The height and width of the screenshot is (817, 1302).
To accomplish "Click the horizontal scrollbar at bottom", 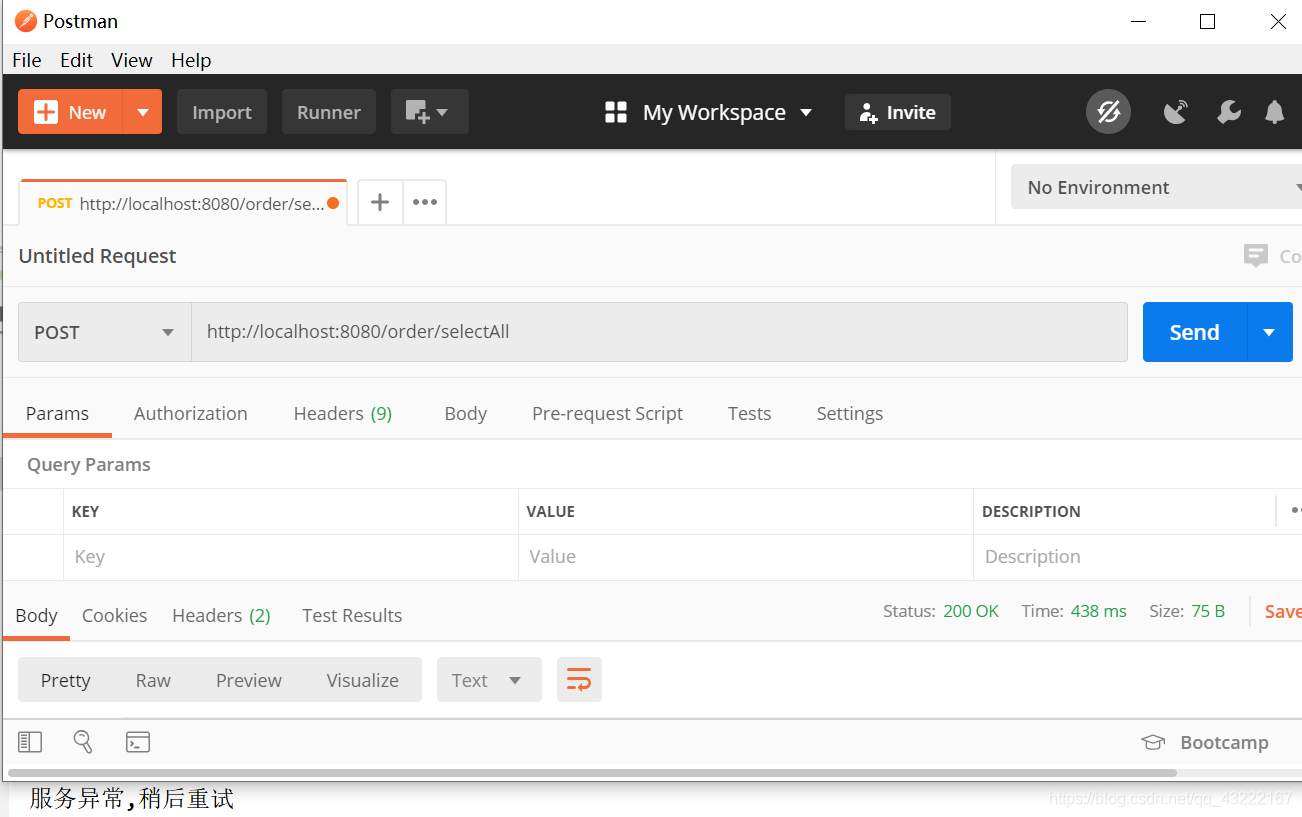I will [592, 773].
